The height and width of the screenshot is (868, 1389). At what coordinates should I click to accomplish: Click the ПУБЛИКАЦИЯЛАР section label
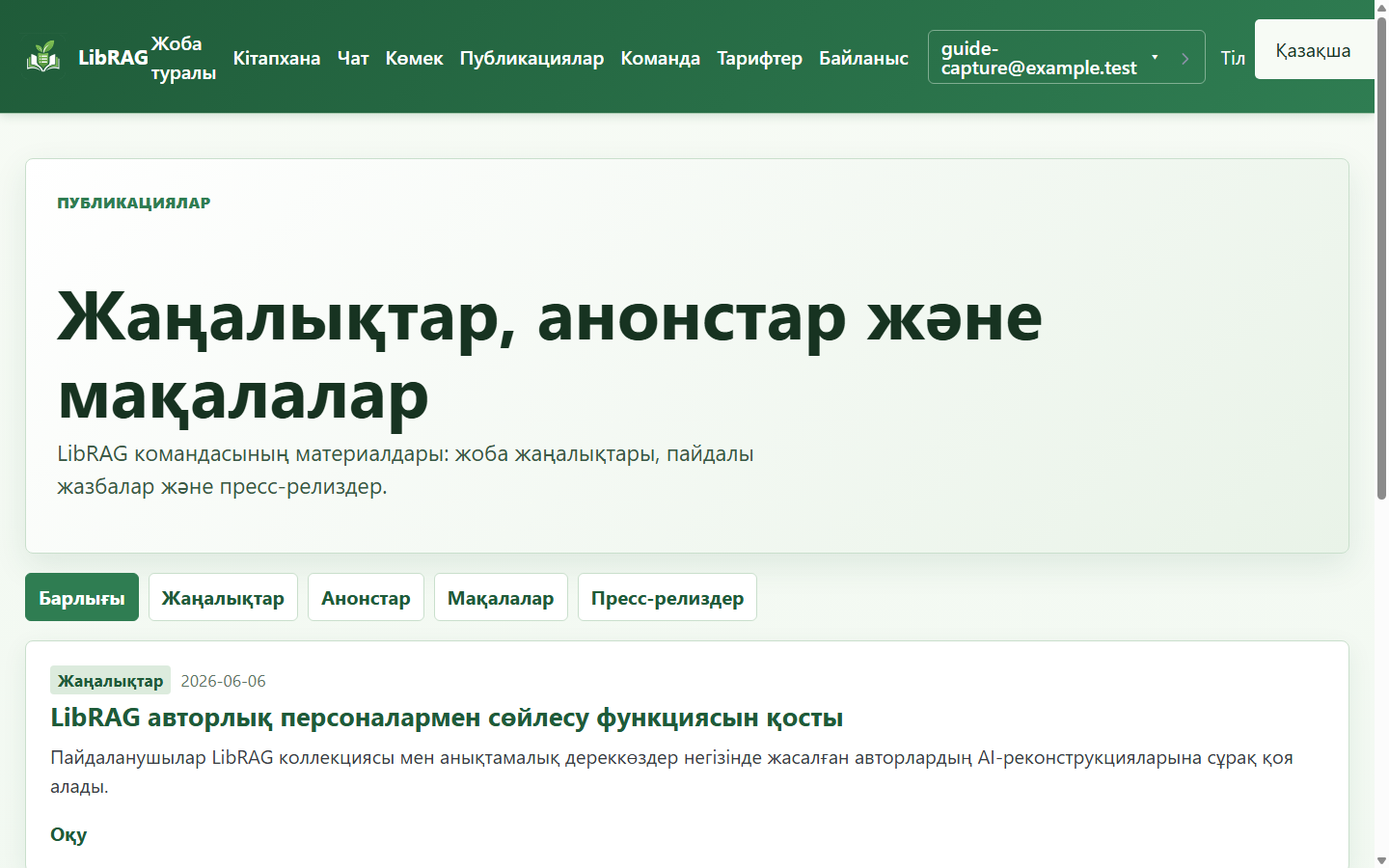[134, 203]
